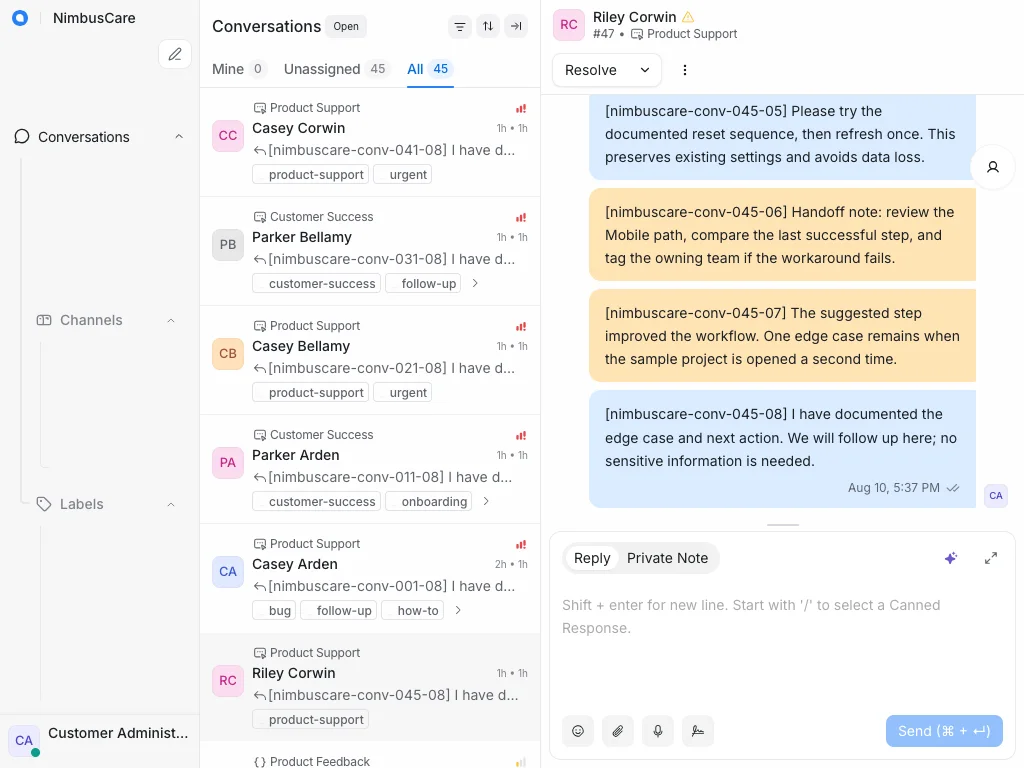Viewport: 1024px width, 768px height.
Task: Open the Product Support inbox link in header
Action: pyautogui.click(x=684, y=34)
